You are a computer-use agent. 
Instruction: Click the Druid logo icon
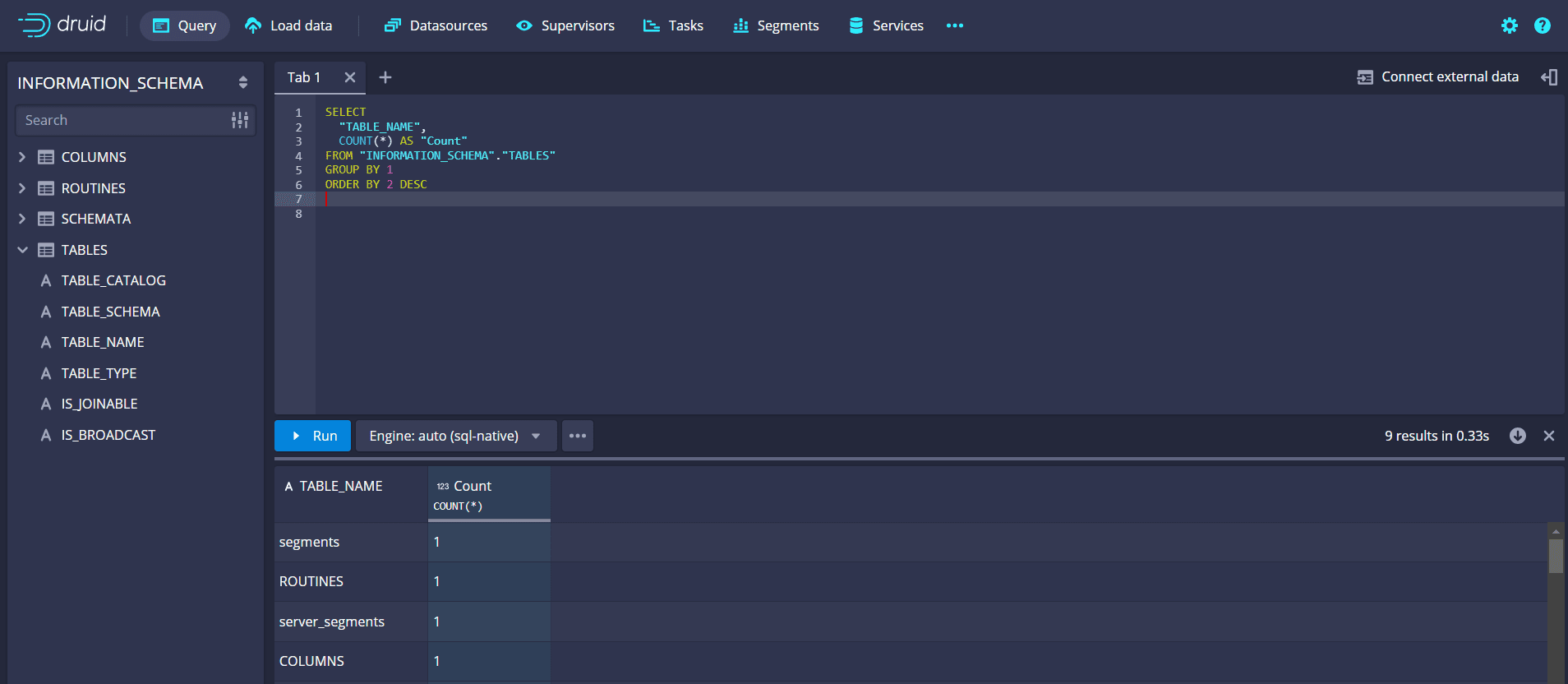click(x=35, y=25)
